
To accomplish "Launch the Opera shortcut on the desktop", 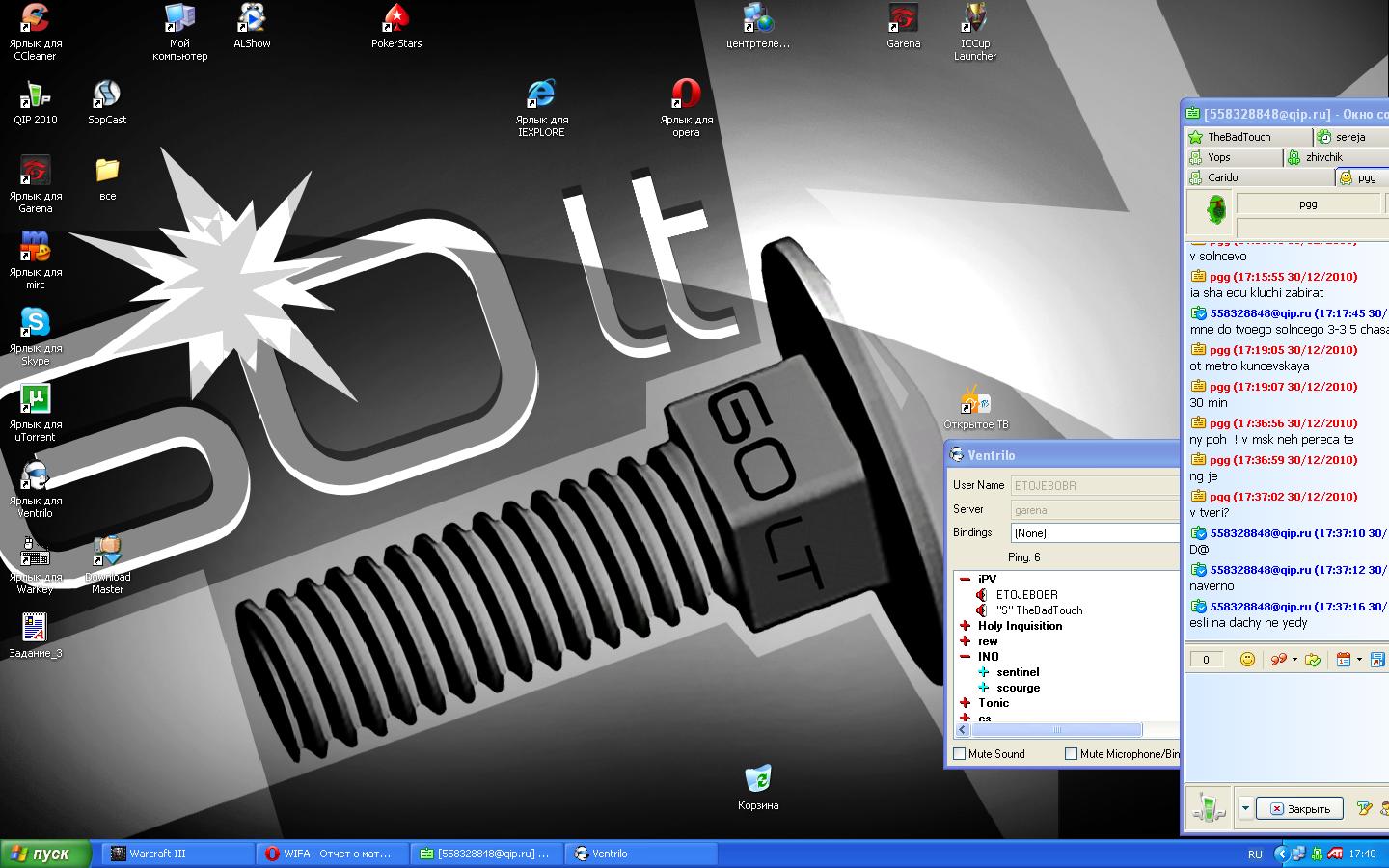I will point(686,108).
